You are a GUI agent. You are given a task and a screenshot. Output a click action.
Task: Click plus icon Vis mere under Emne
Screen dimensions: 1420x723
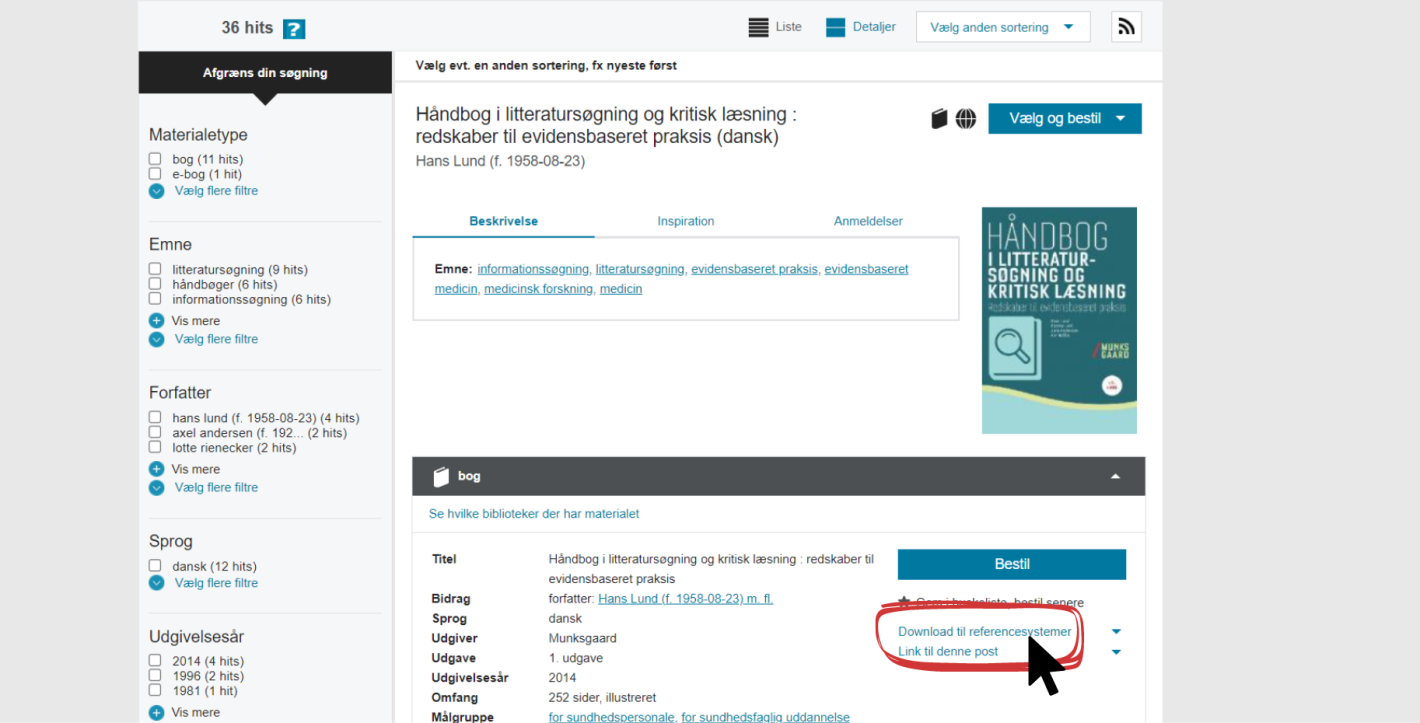pos(156,321)
